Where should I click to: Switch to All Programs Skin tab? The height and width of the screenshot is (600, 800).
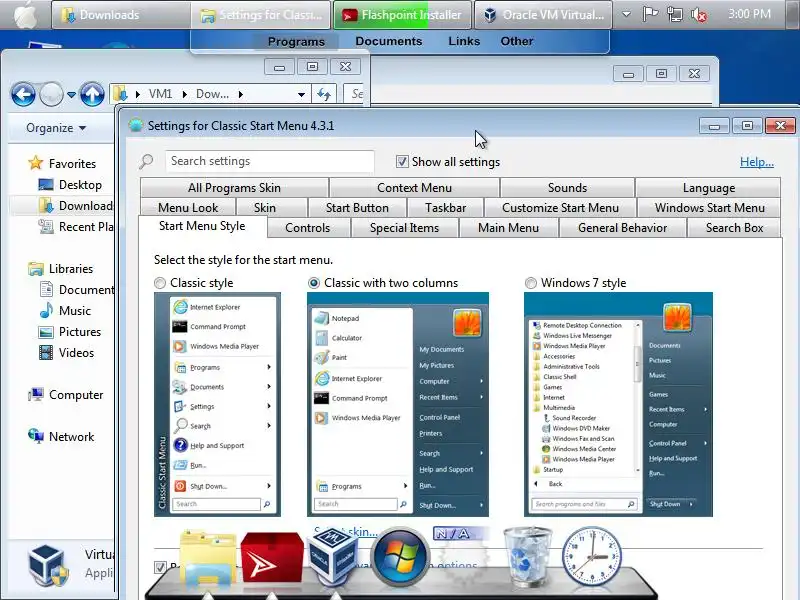234,188
